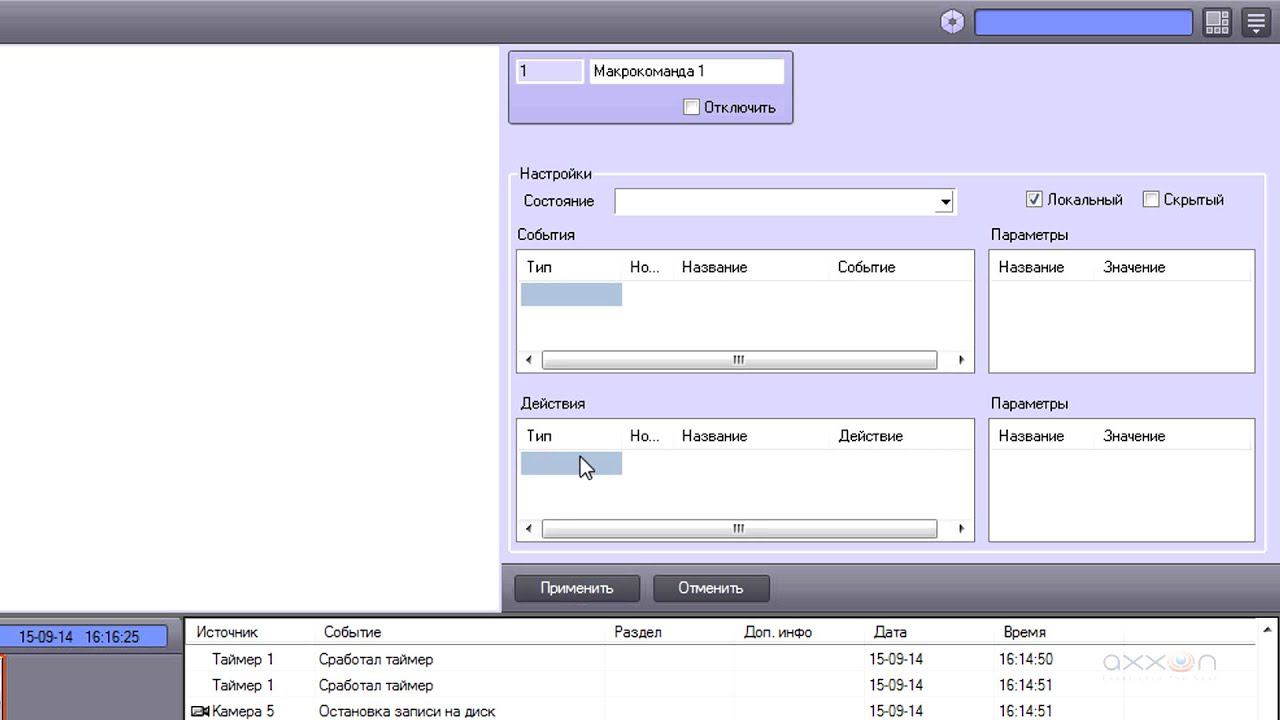Click Значение header in Действия parameters

pos(1134,436)
